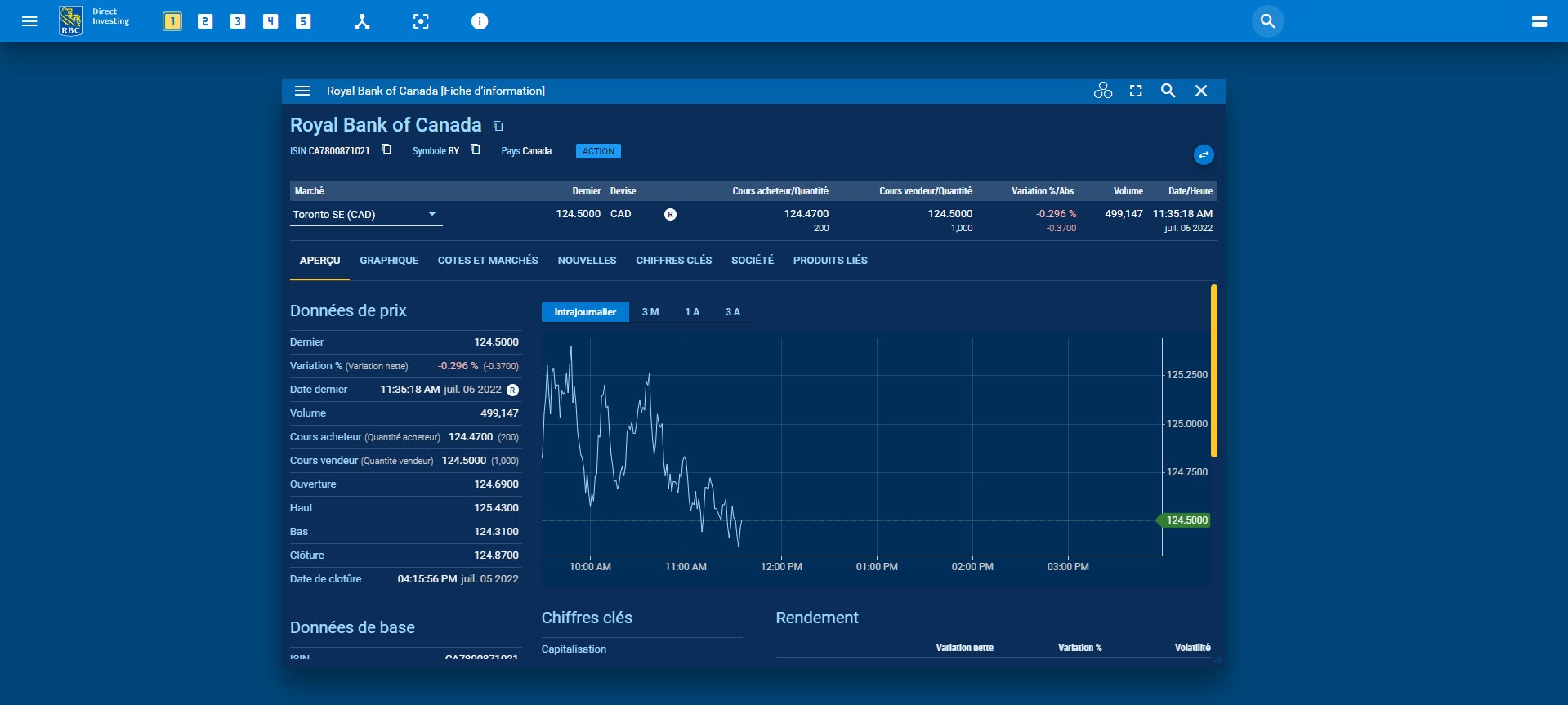
Task: Close the Royal Bank of Canada factsheet
Action: pyautogui.click(x=1201, y=91)
